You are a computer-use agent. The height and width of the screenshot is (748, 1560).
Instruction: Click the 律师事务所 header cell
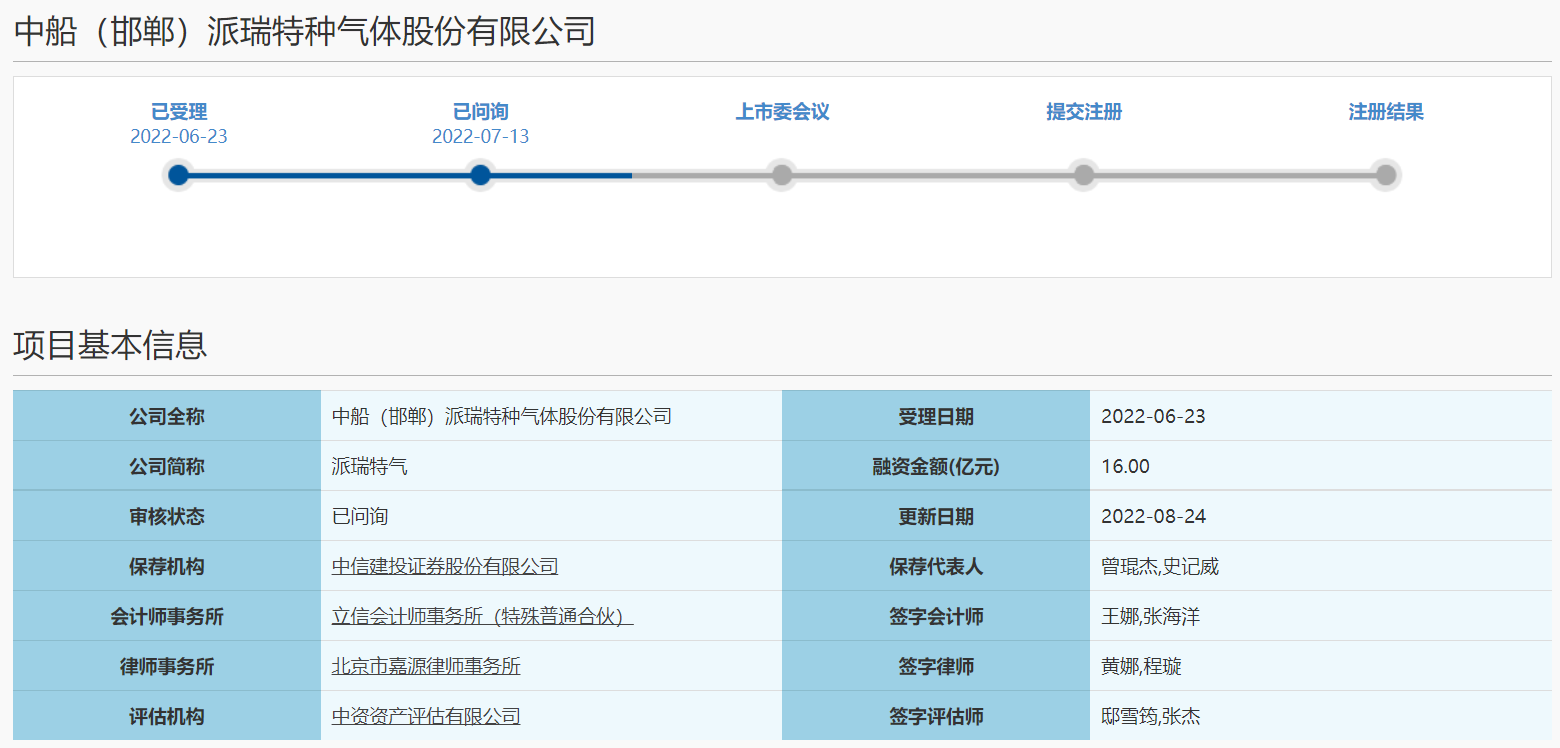(167, 666)
